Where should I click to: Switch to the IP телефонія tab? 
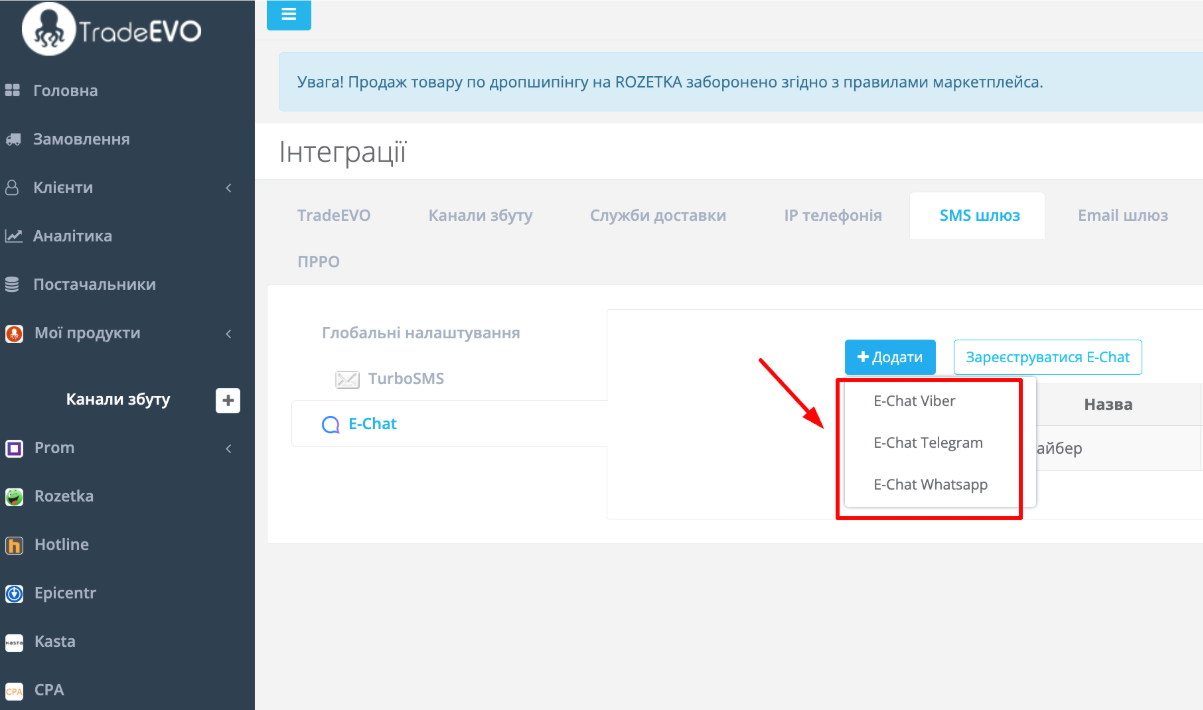pyautogui.click(x=833, y=215)
